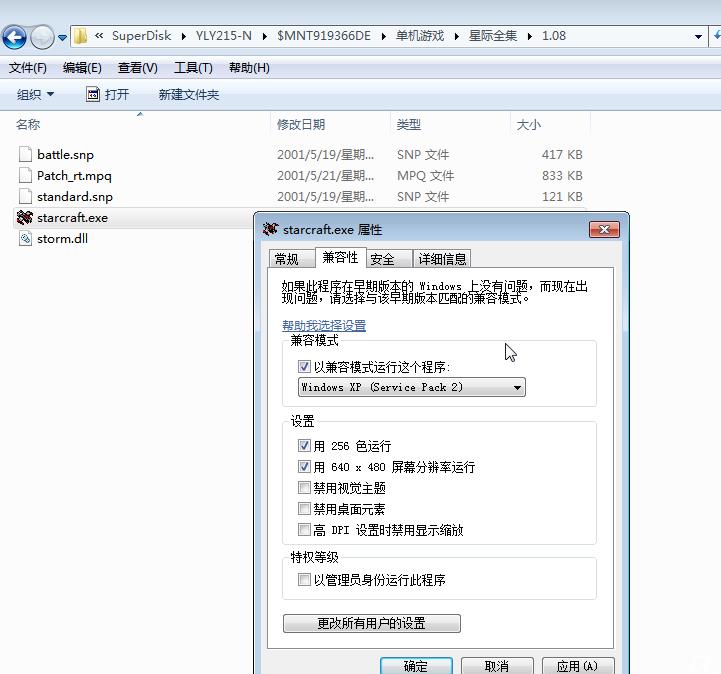Open the 帮助(H) menu
The image size is (721, 674).
click(x=249, y=68)
